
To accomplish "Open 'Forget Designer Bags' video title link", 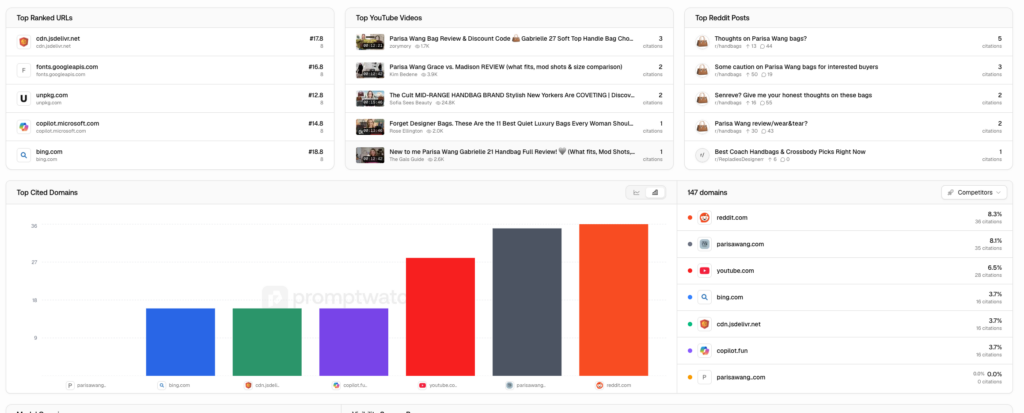I will point(511,124).
